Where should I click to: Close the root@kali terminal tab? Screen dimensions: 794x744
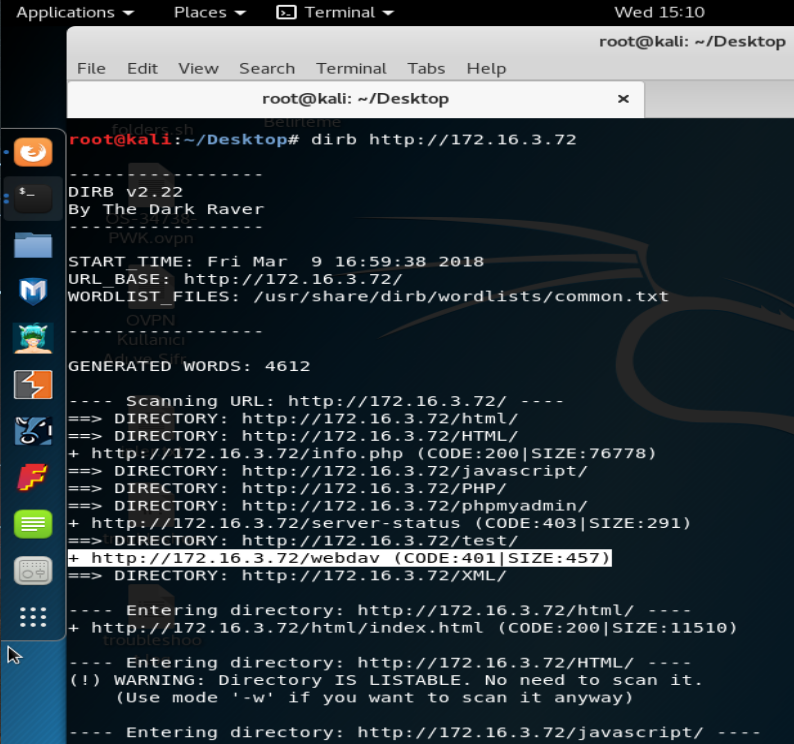[x=623, y=99]
